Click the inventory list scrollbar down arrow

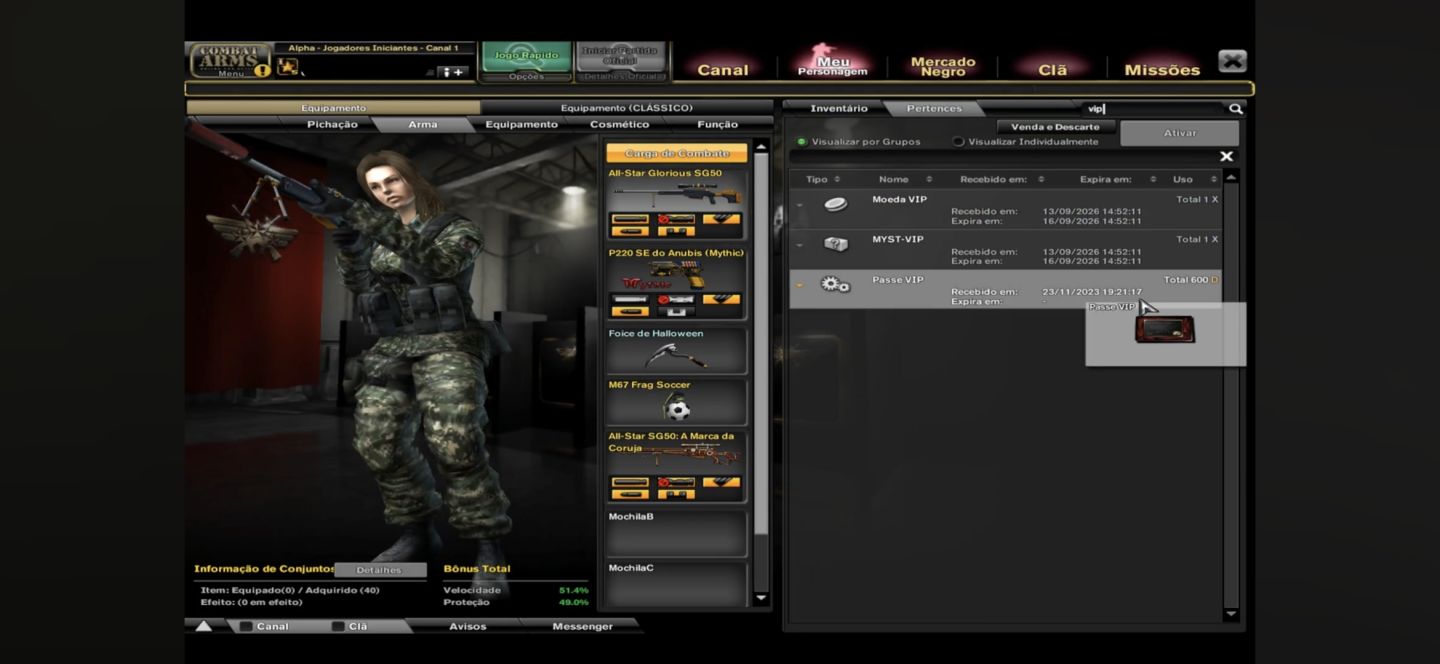coord(1231,614)
